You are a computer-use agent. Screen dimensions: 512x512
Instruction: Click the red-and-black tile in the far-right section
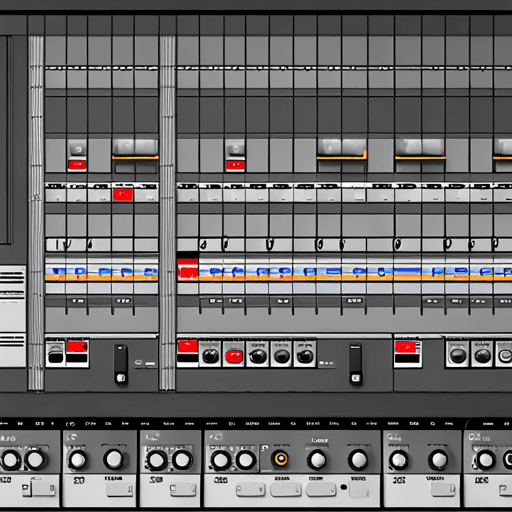(408, 354)
